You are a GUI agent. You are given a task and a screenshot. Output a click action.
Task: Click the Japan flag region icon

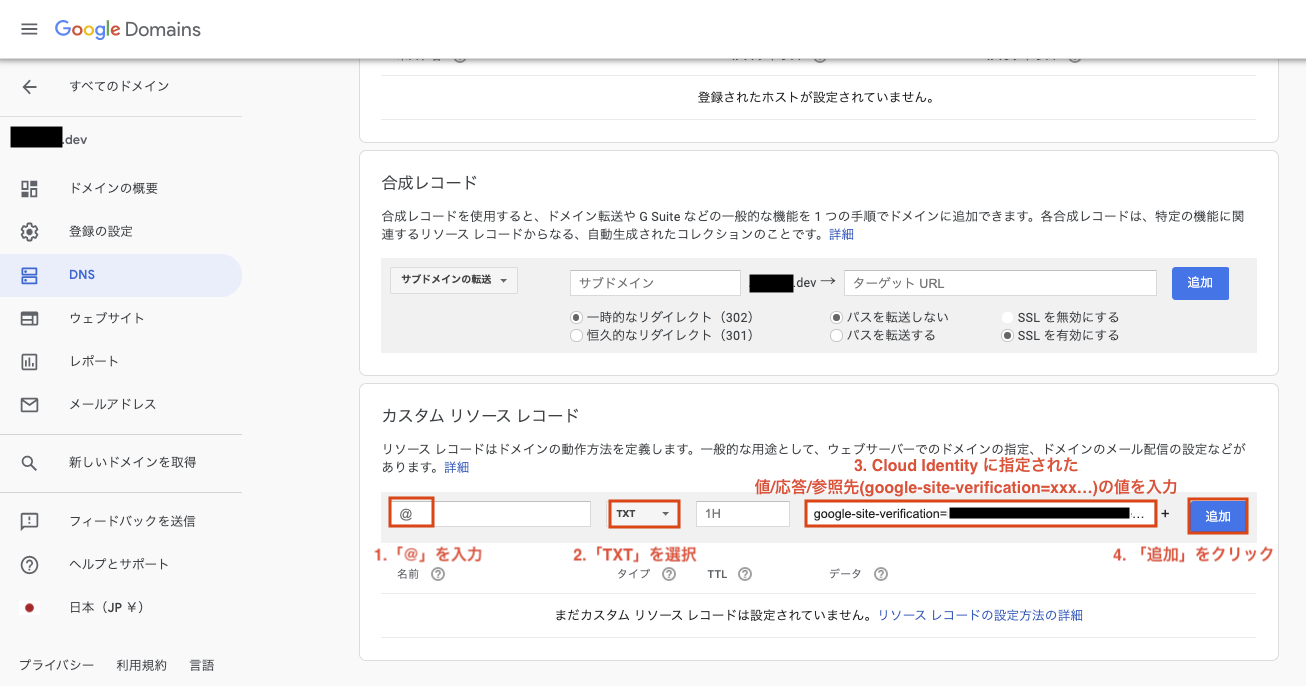click(x=29, y=607)
